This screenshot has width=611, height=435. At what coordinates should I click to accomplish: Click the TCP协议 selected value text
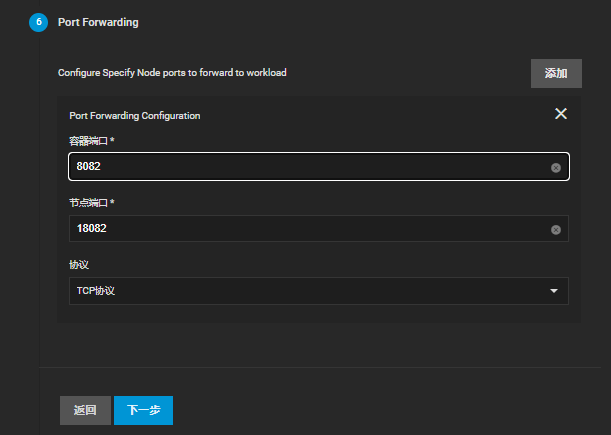(x=95, y=291)
